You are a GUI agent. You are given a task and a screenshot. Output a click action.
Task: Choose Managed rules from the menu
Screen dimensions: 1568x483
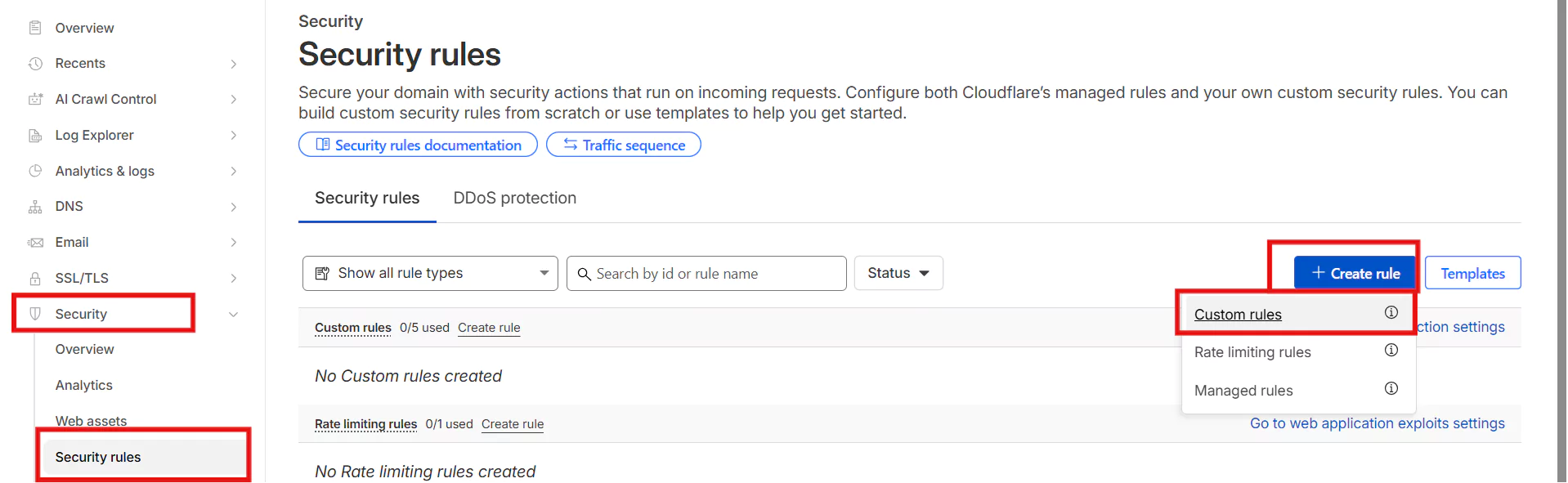click(x=1243, y=391)
